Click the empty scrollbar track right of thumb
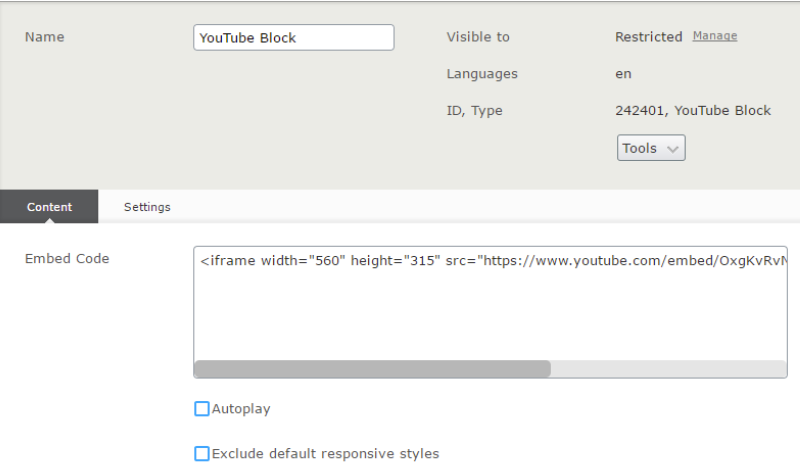803x466 pixels. click(x=668, y=369)
